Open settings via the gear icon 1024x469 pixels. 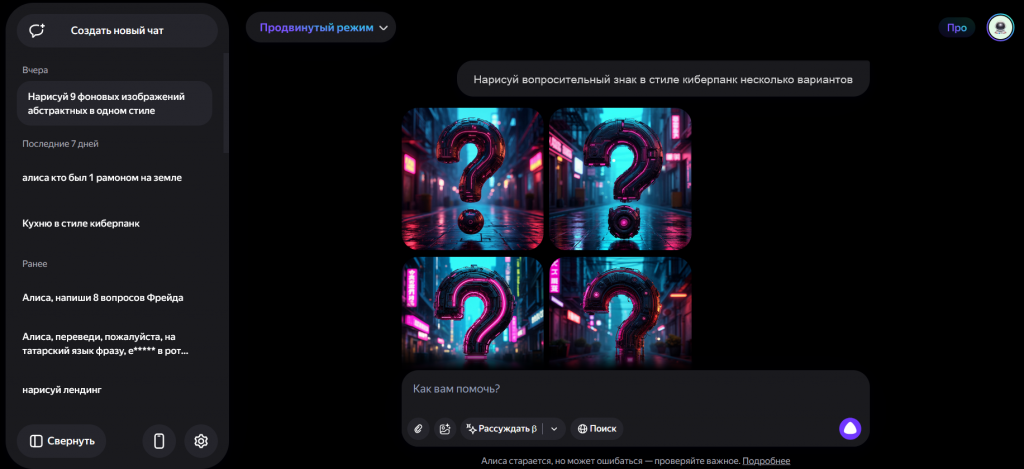click(201, 441)
